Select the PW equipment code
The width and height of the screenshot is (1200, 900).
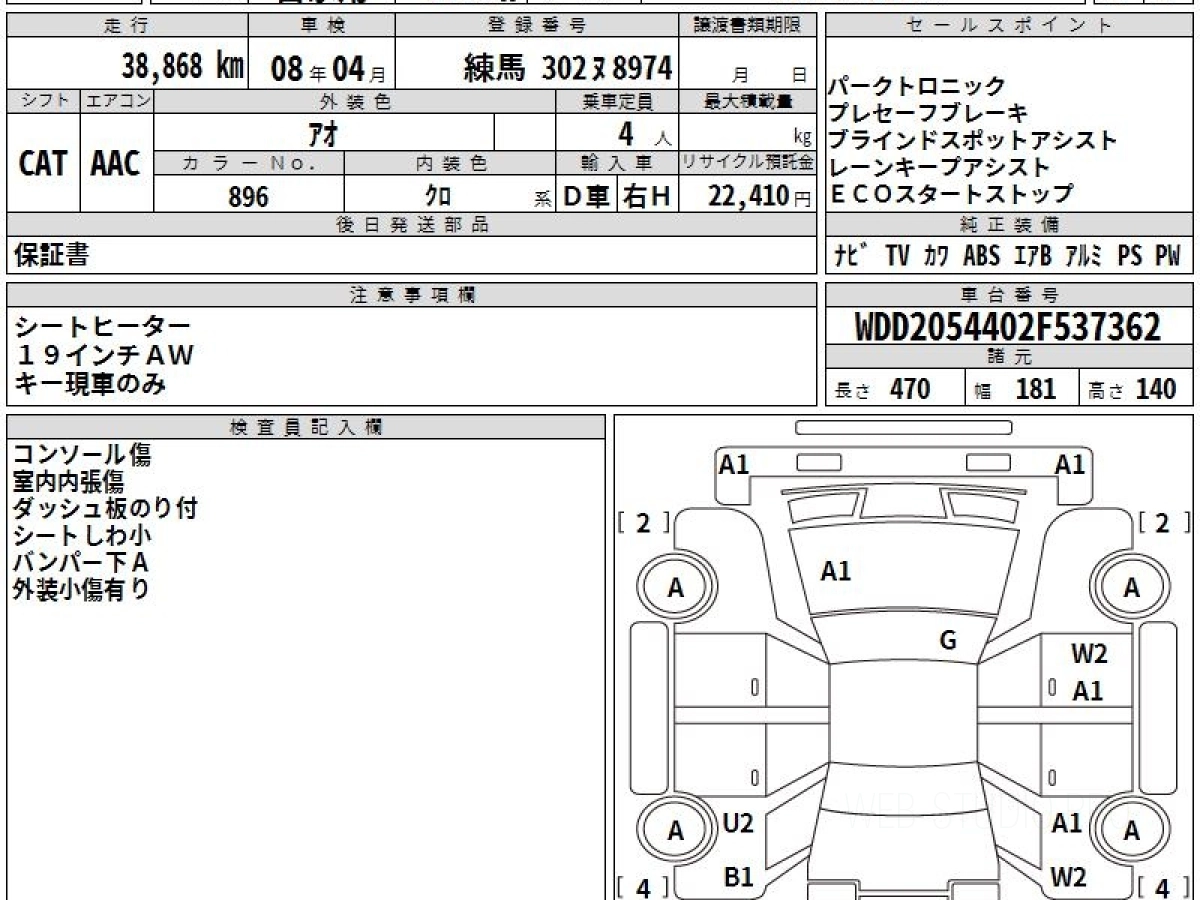click(x=1168, y=256)
